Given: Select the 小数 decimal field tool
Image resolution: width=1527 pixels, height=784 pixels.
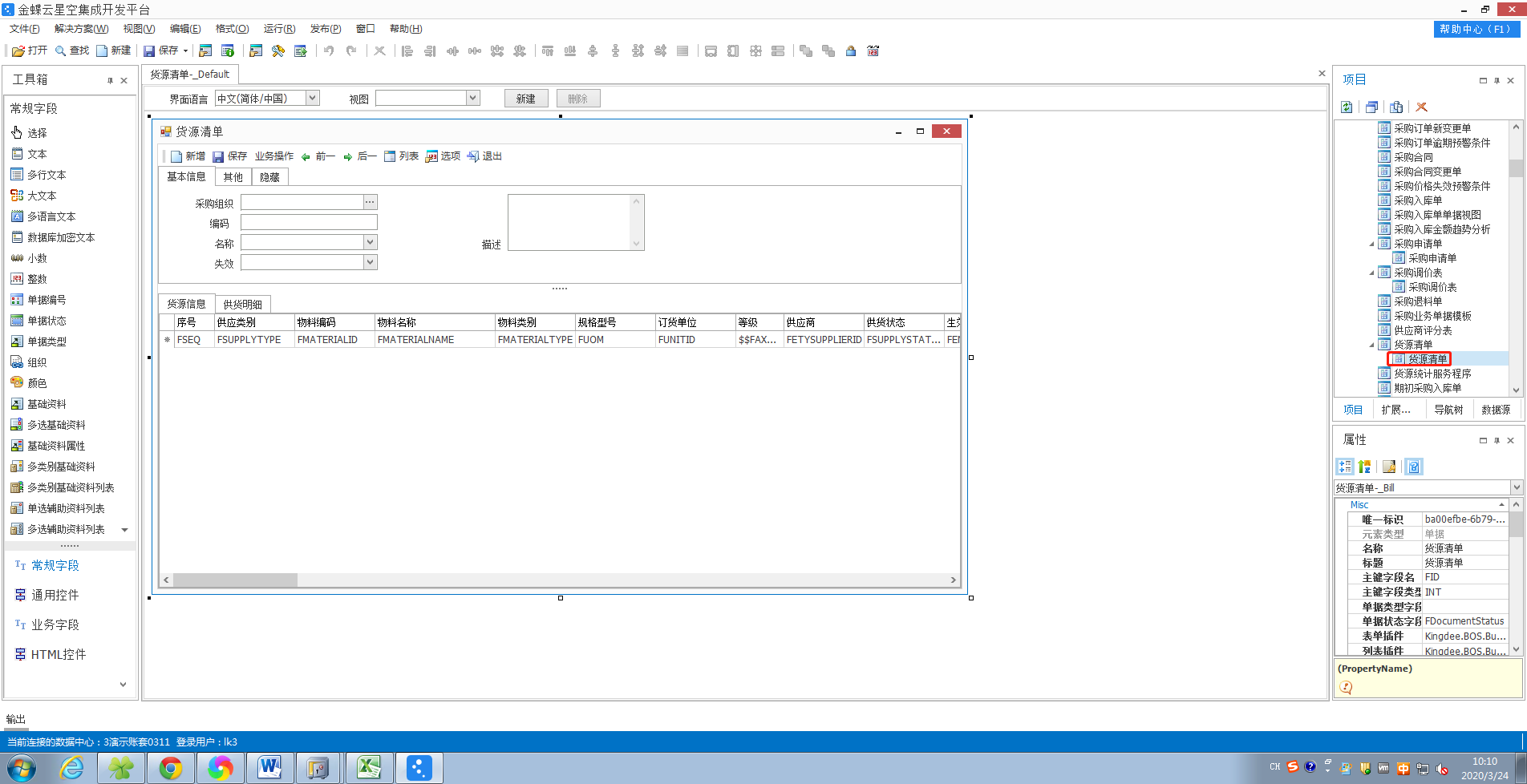Looking at the screenshot, I should (30, 258).
